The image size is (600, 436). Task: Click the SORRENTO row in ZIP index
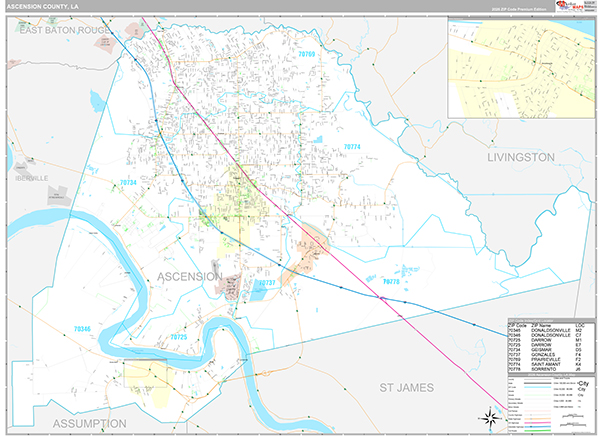tap(545, 370)
